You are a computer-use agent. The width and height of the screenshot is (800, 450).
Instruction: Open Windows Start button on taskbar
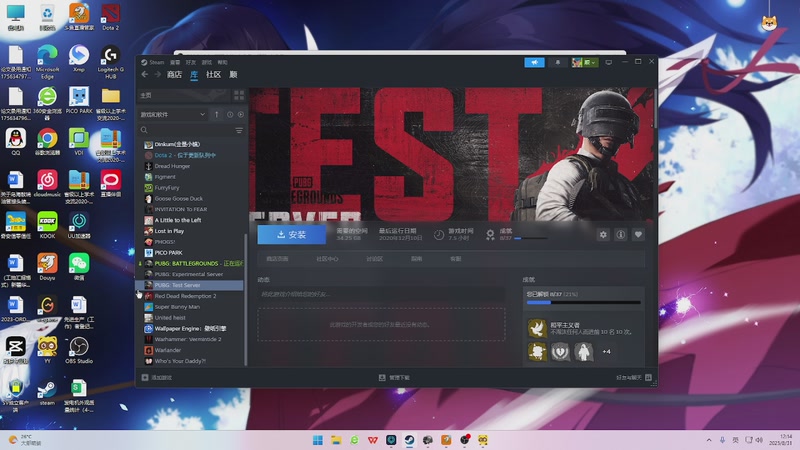pos(317,440)
